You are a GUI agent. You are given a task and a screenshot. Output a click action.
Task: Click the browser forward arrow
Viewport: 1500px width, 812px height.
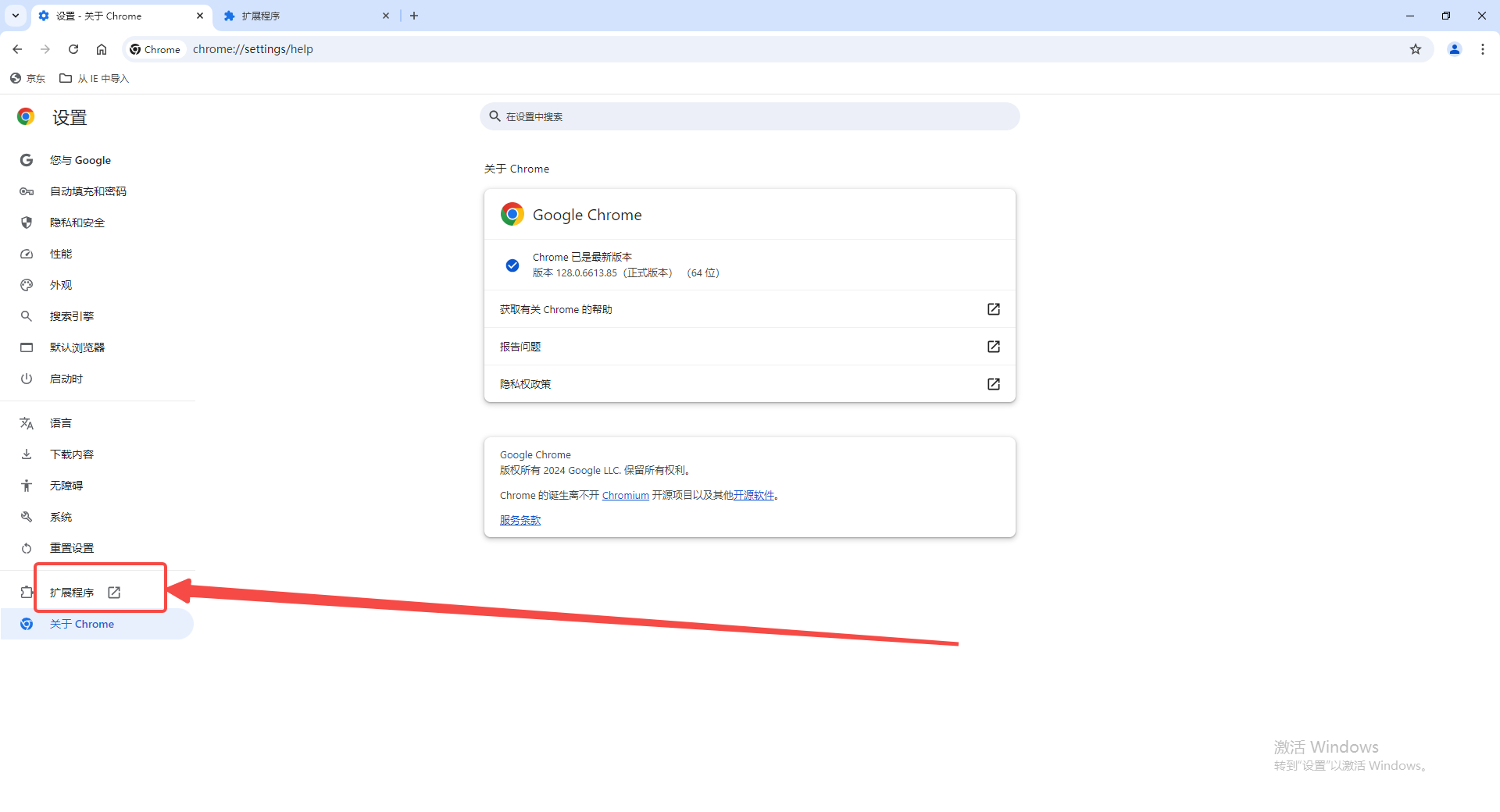coord(45,49)
